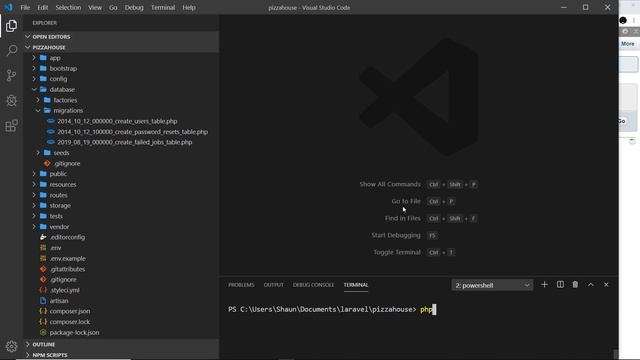The height and width of the screenshot is (360, 640).
Task: Open the Explorer view in activity bar
Action: pyautogui.click(x=11, y=26)
